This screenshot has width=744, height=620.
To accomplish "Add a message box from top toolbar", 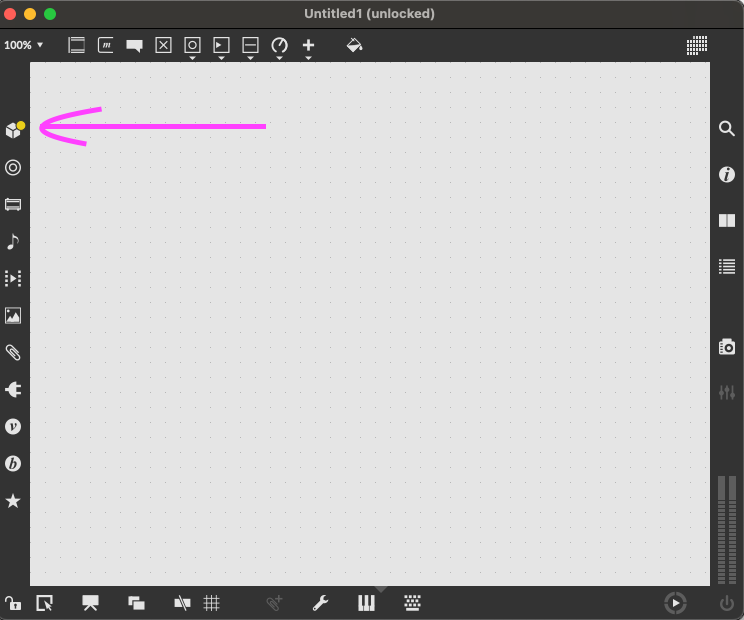I will coord(105,45).
